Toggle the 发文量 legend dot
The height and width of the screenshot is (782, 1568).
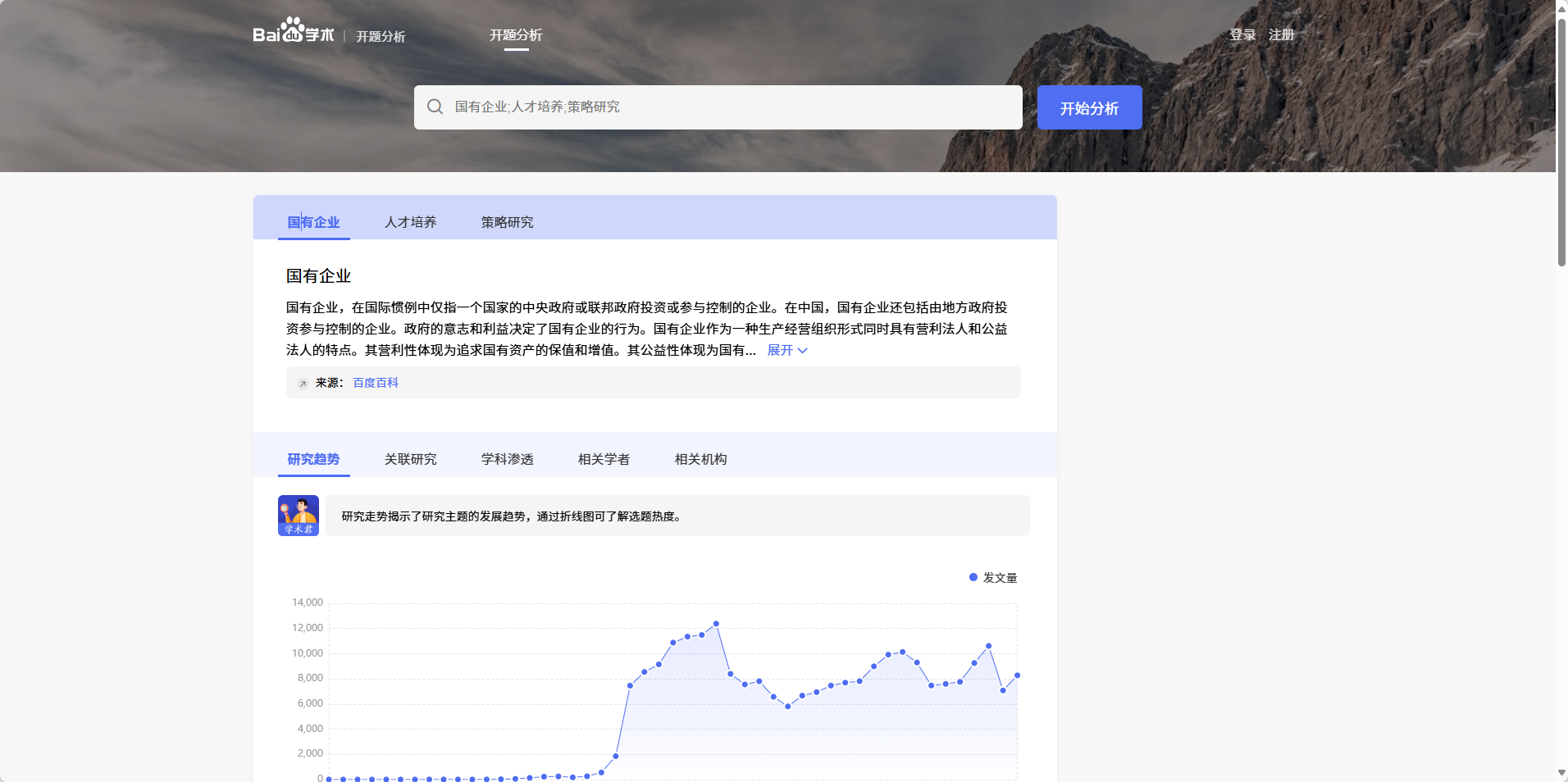click(x=973, y=578)
